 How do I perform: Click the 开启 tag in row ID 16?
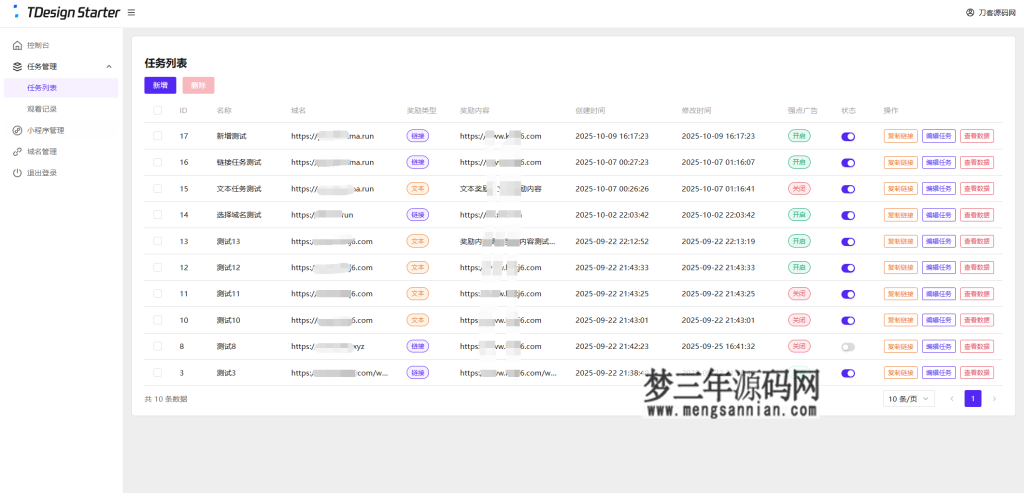(x=799, y=162)
